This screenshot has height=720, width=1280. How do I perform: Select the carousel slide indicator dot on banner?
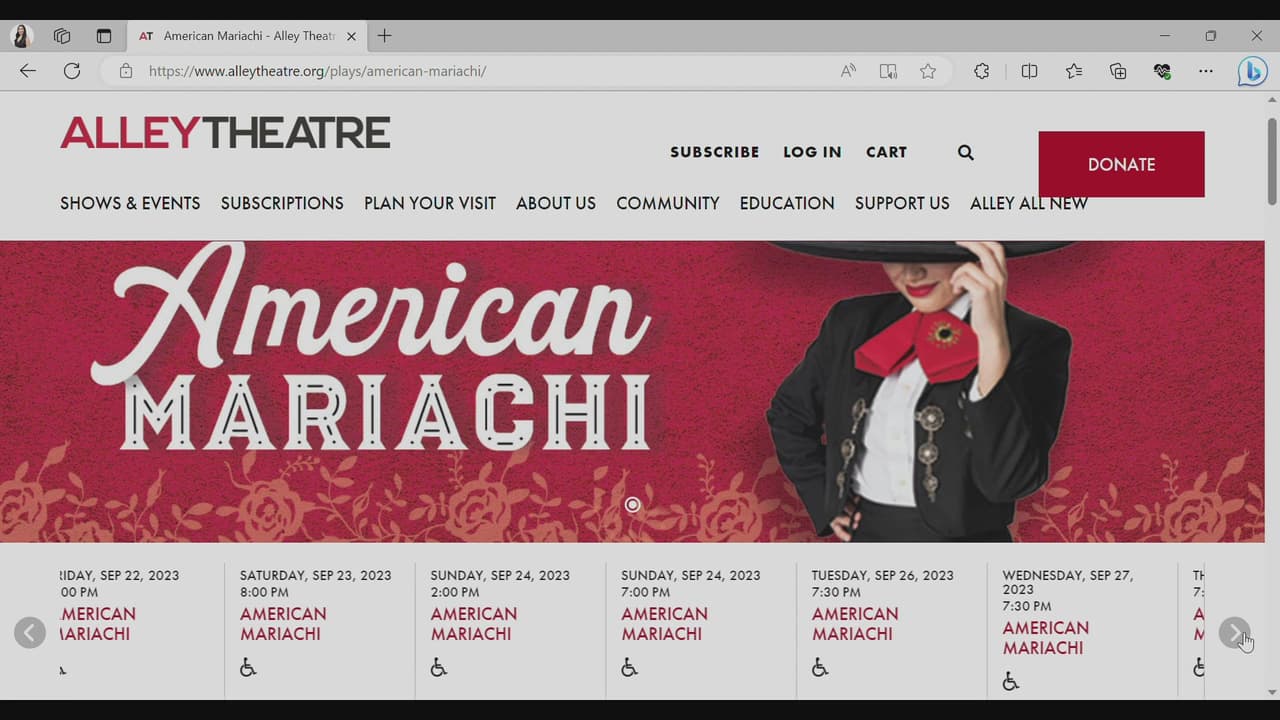(632, 505)
